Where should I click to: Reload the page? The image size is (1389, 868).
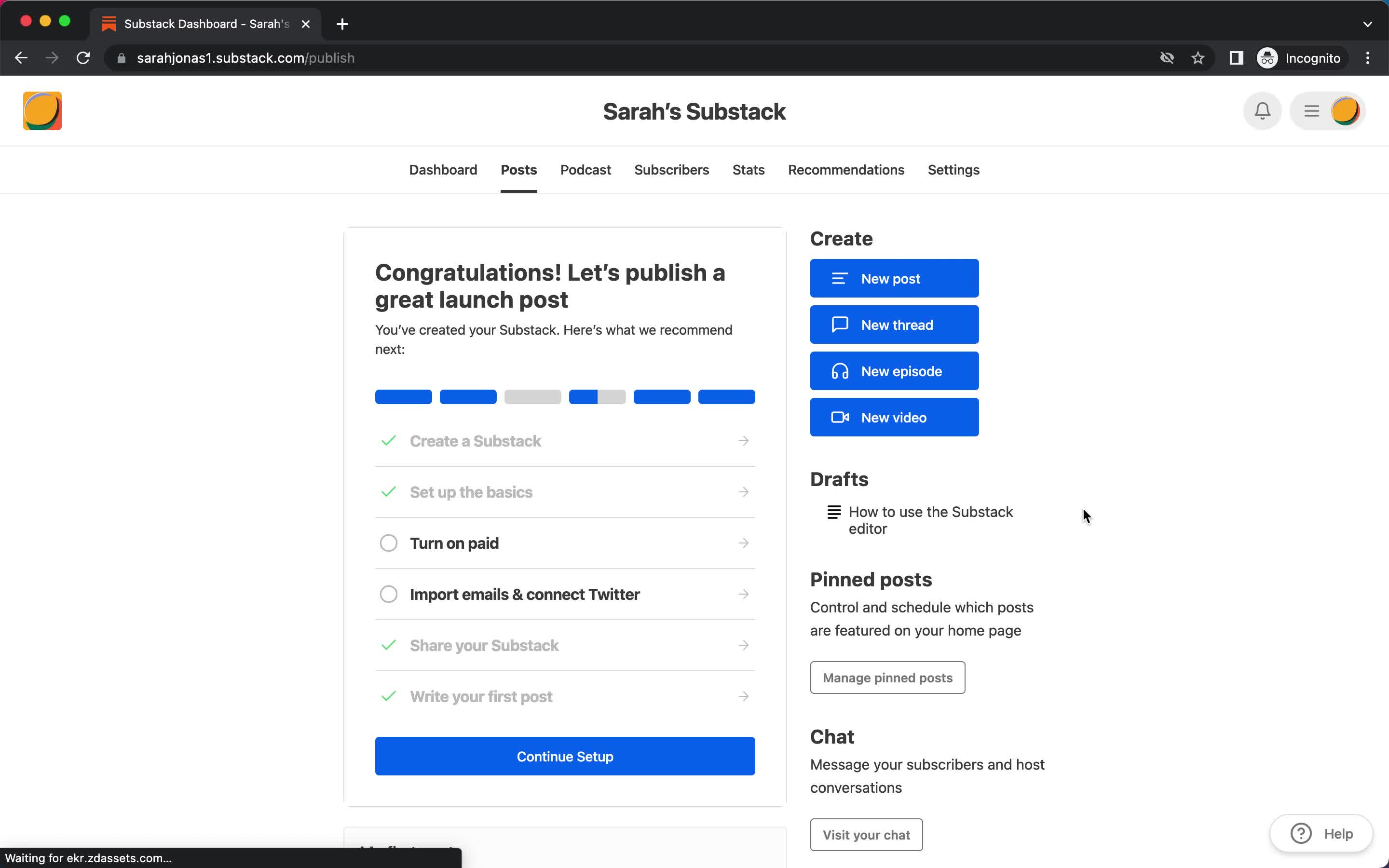pyautogui.click(x=83, y=58)
